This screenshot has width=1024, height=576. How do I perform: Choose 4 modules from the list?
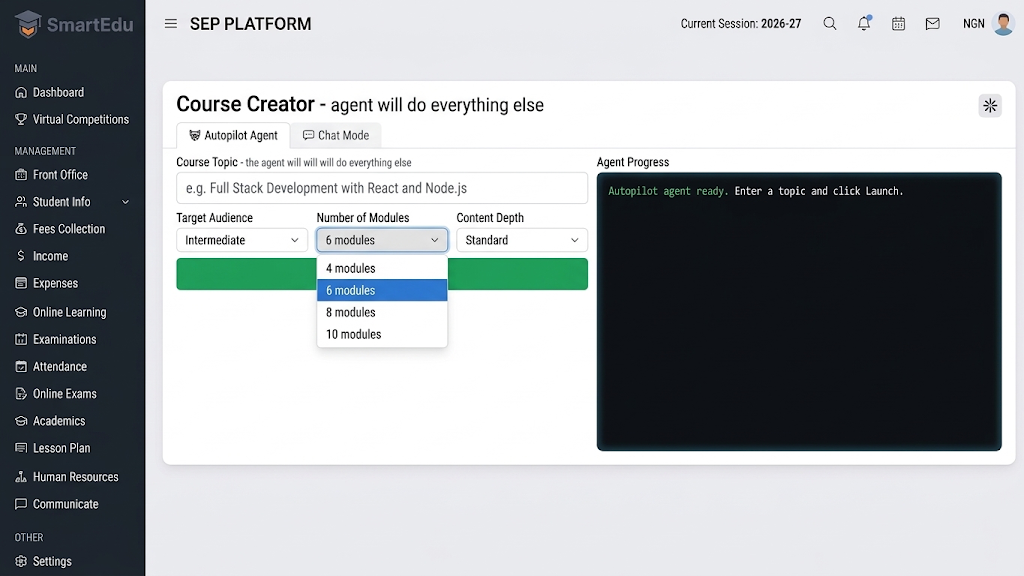click(x=382, y=268)
